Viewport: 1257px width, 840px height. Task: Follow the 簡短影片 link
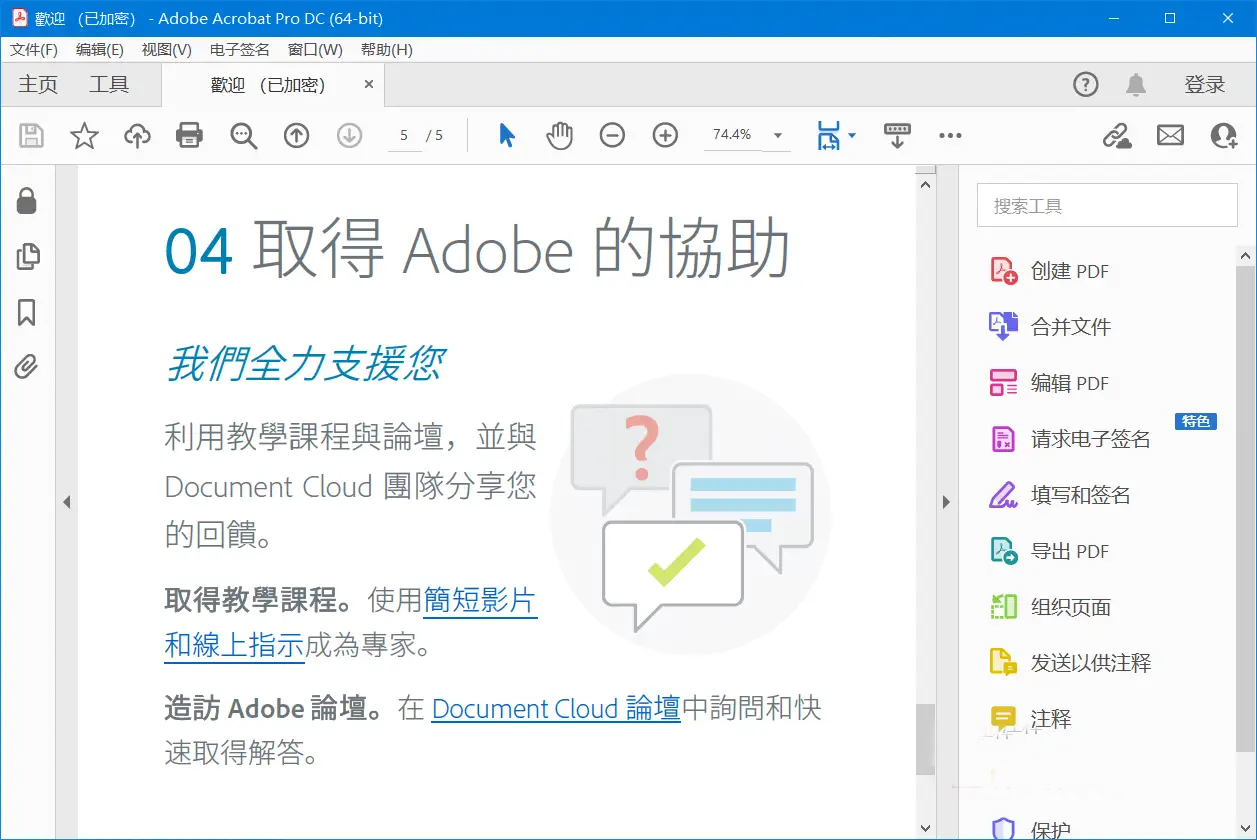tap(480, 600)
